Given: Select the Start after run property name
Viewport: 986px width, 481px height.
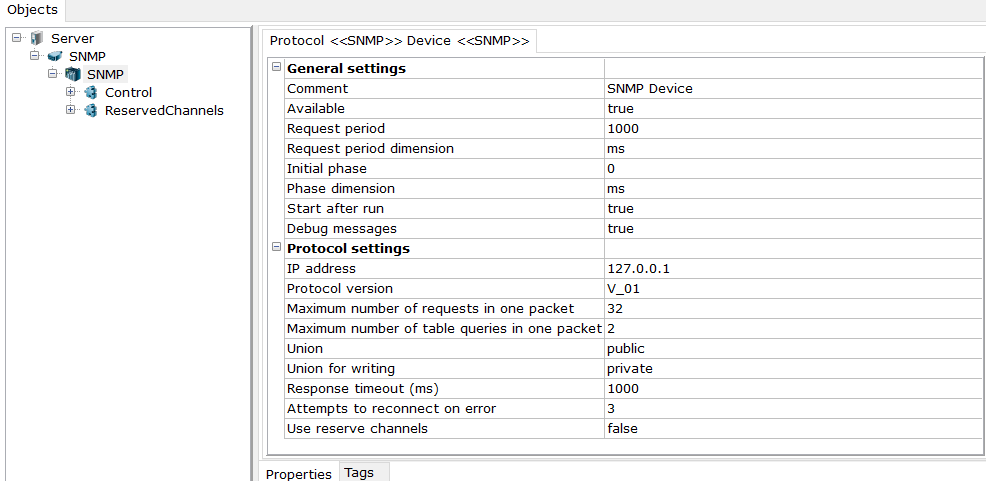Looking at the screenshot, I should 335,209.
